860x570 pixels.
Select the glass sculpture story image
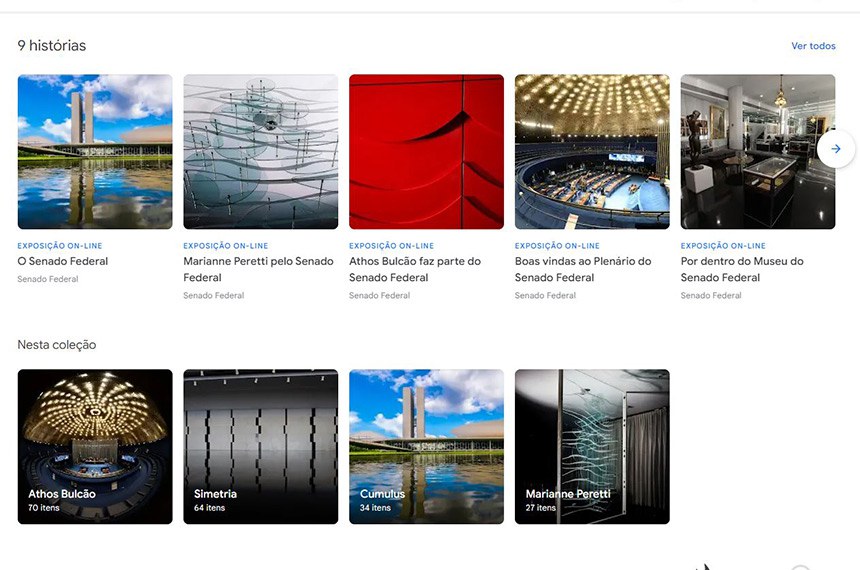click(260, 152)
